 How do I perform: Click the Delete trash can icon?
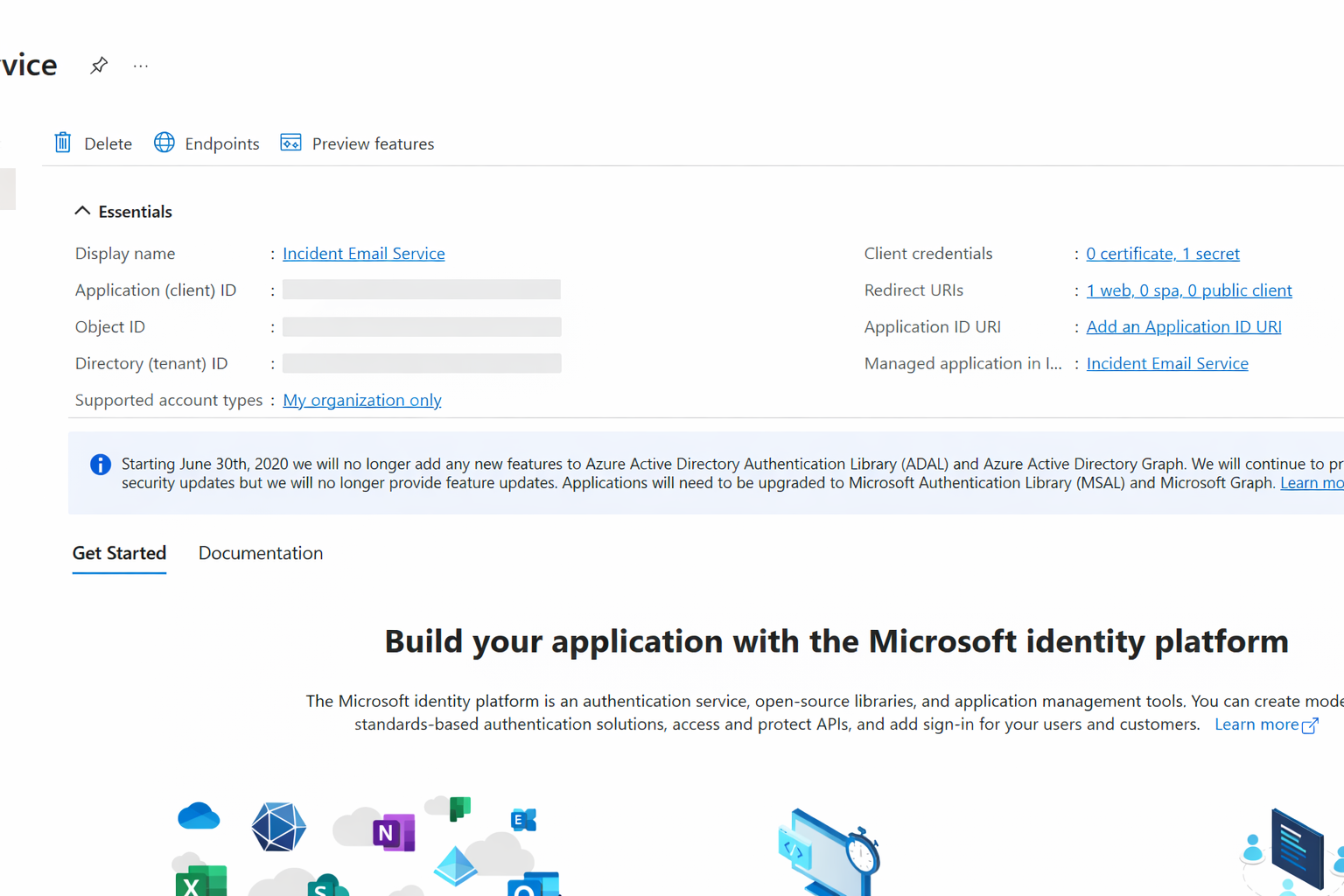coord(63,143)
